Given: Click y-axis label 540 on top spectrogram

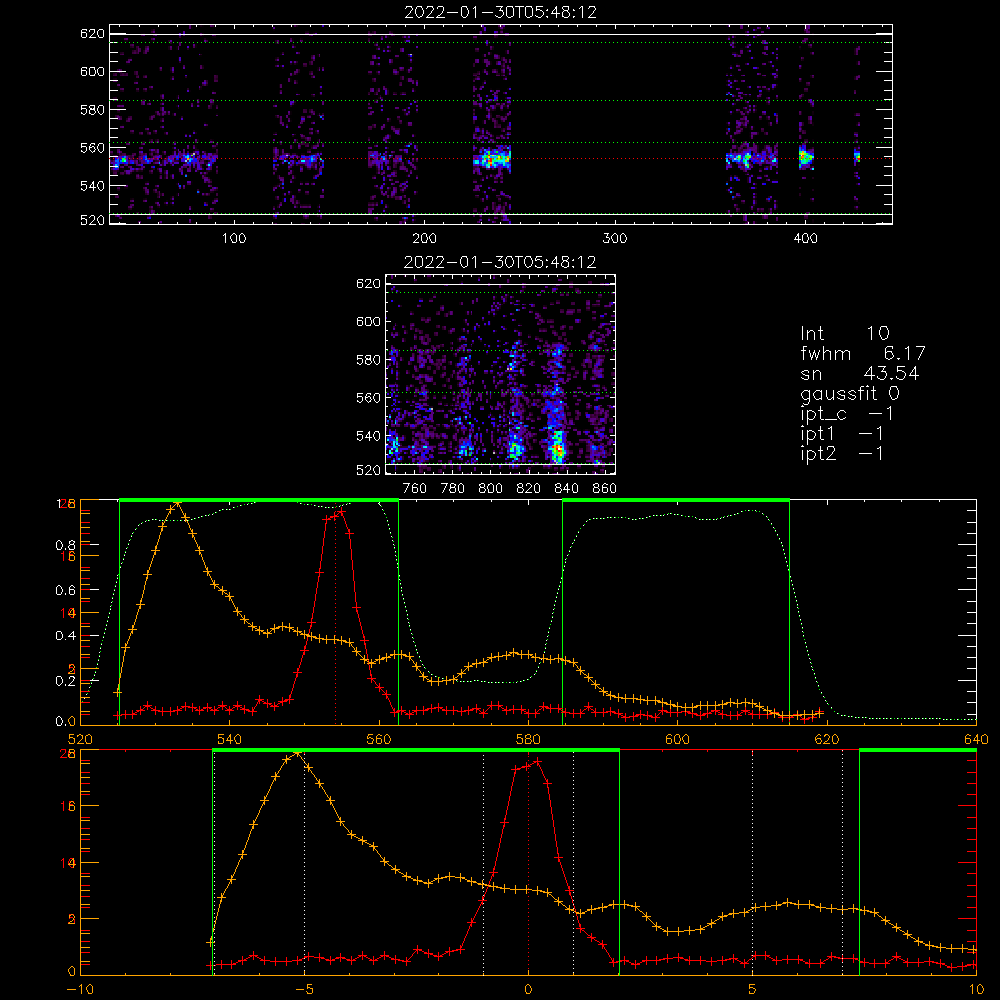Looking at the screenshot, I should click(x=92, y=186).
